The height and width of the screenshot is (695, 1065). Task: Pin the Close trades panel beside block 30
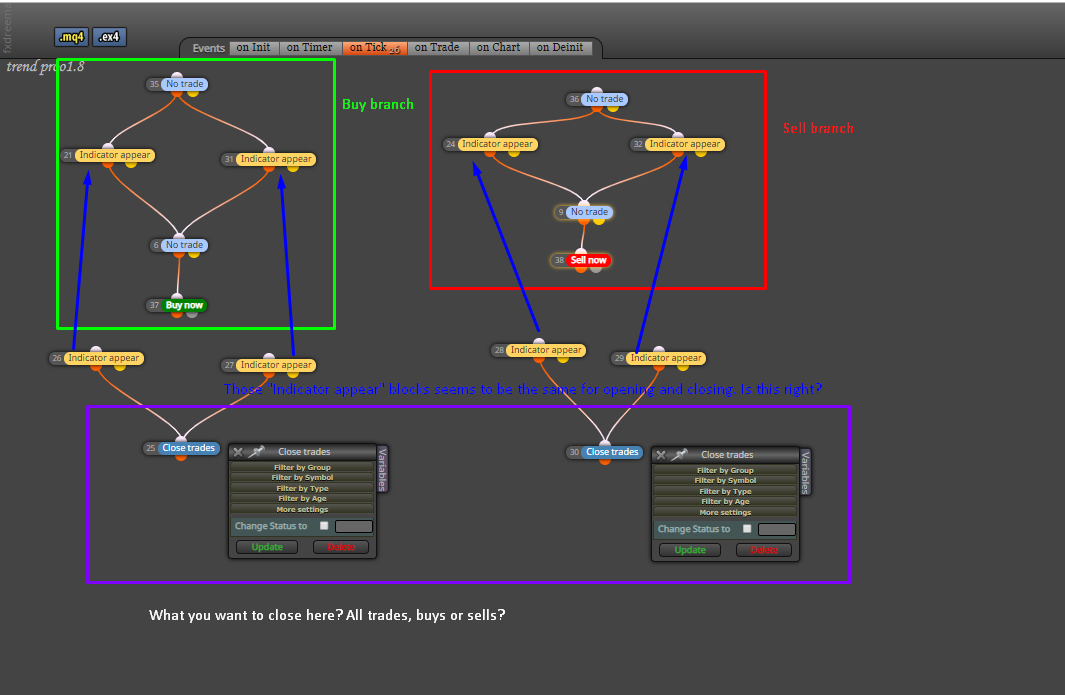click(x=679, y=455)
